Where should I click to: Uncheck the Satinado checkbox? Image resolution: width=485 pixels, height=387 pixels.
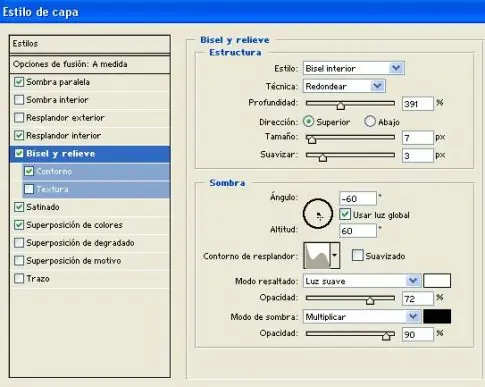coord(19,207)
